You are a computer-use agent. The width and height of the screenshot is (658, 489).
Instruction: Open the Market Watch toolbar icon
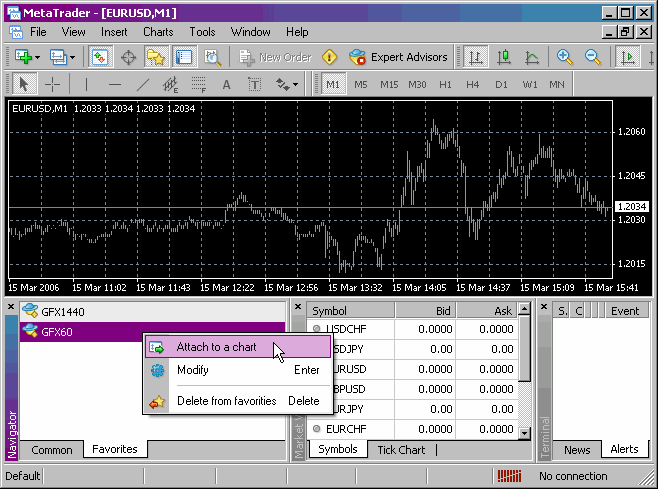[x=100, y=57]
